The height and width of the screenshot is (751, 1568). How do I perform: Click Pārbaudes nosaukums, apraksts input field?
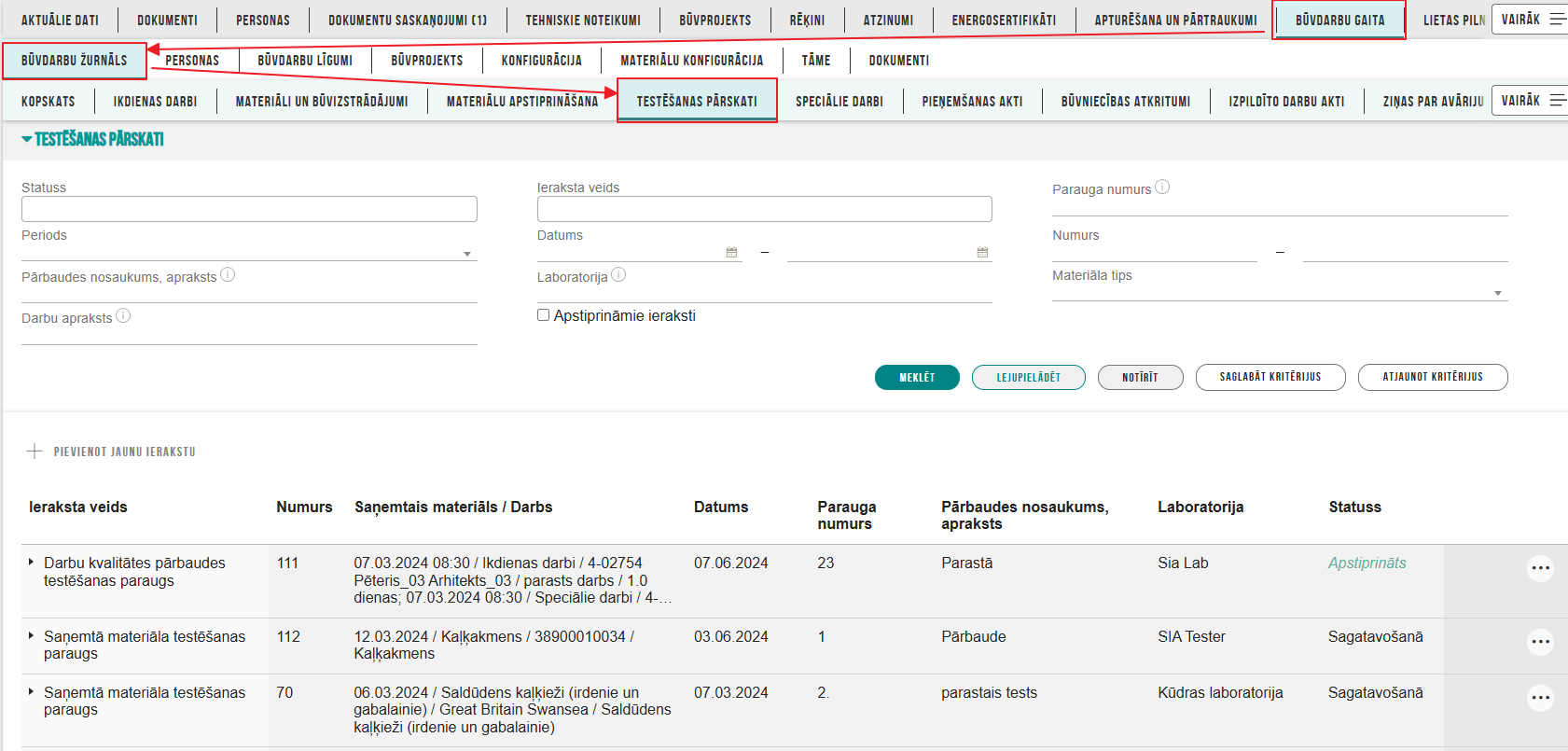pyautogui.click(x=249, y=294)
